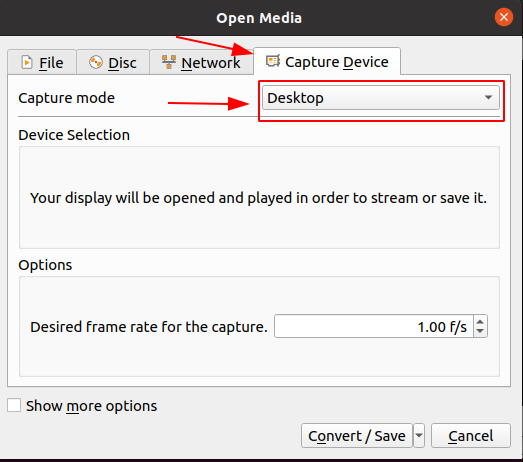Close the Open Media dialog

tap(504, 17)
